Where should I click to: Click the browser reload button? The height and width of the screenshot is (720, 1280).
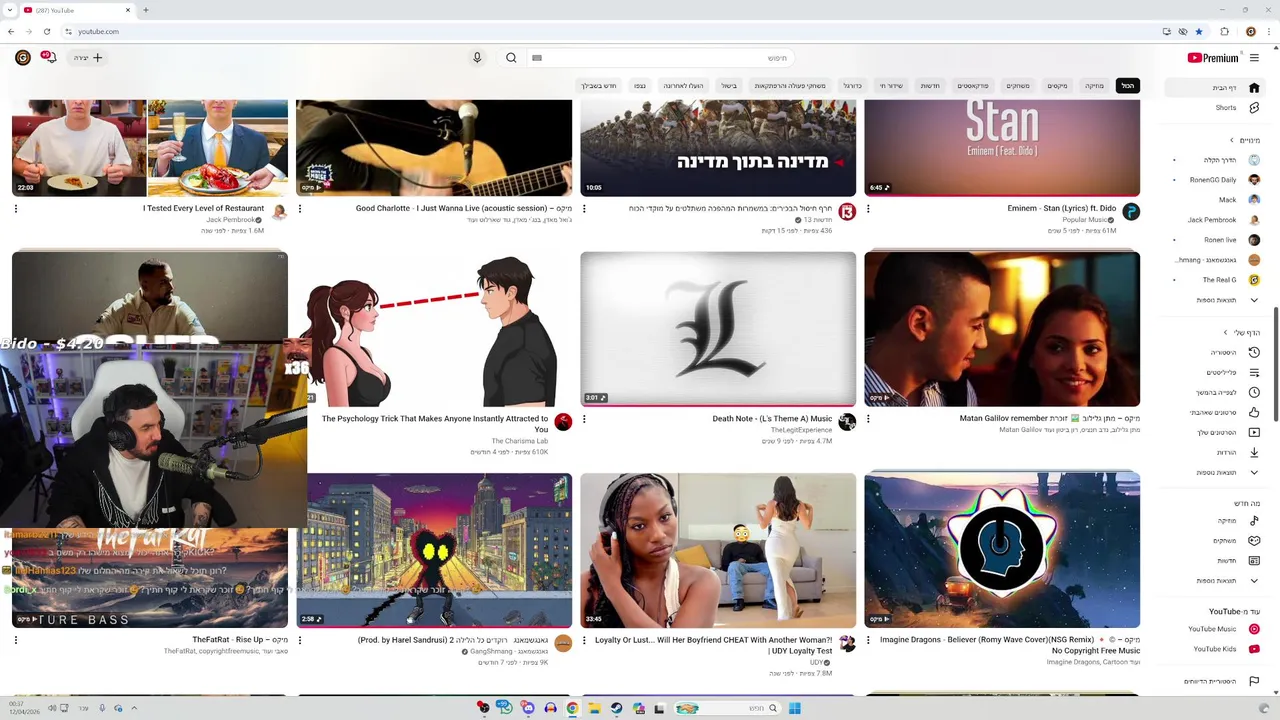click(x=47, y=31)
